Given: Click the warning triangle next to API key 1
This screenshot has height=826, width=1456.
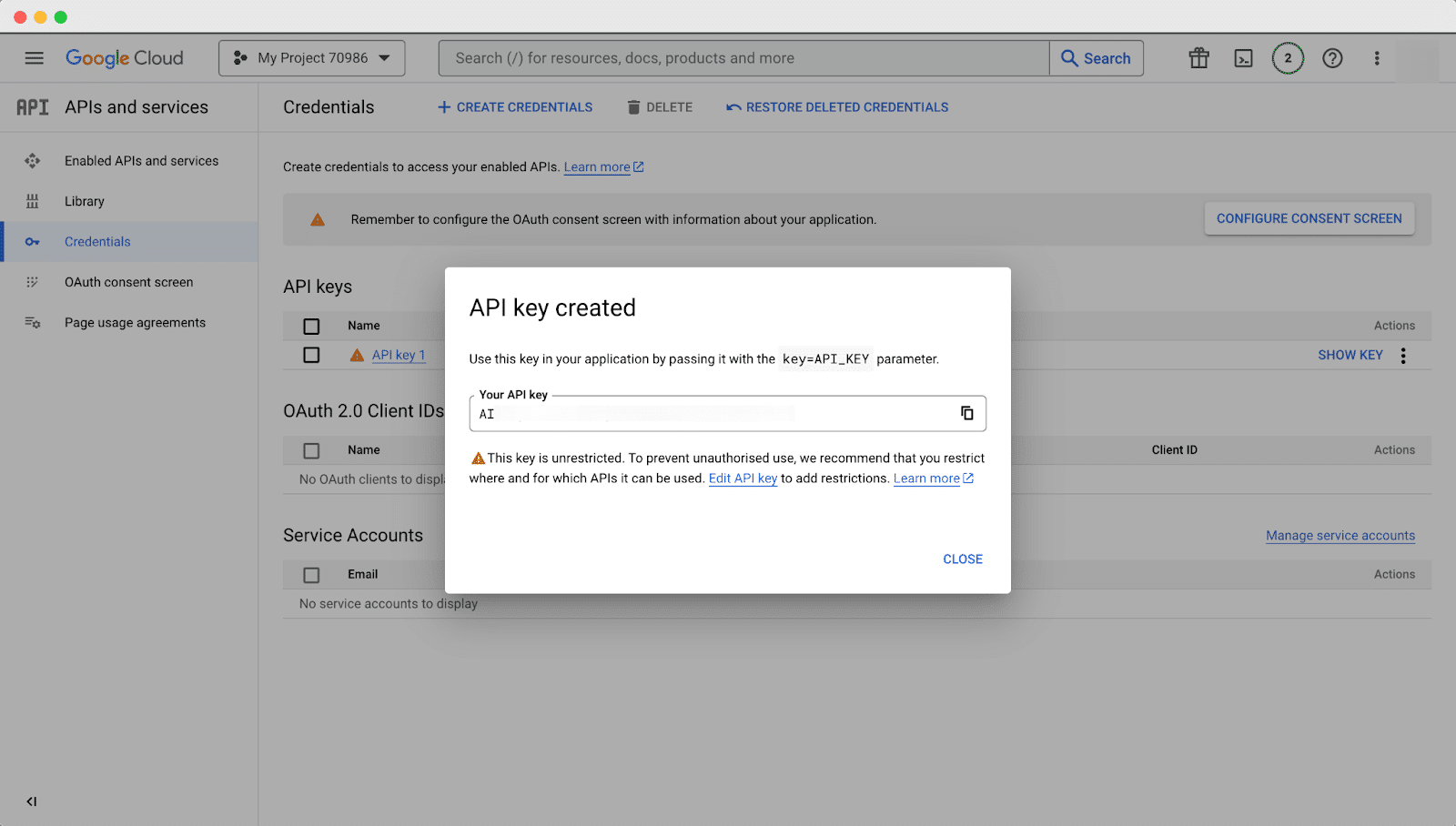Looking at the screenshot, I should tap(356, 355).
